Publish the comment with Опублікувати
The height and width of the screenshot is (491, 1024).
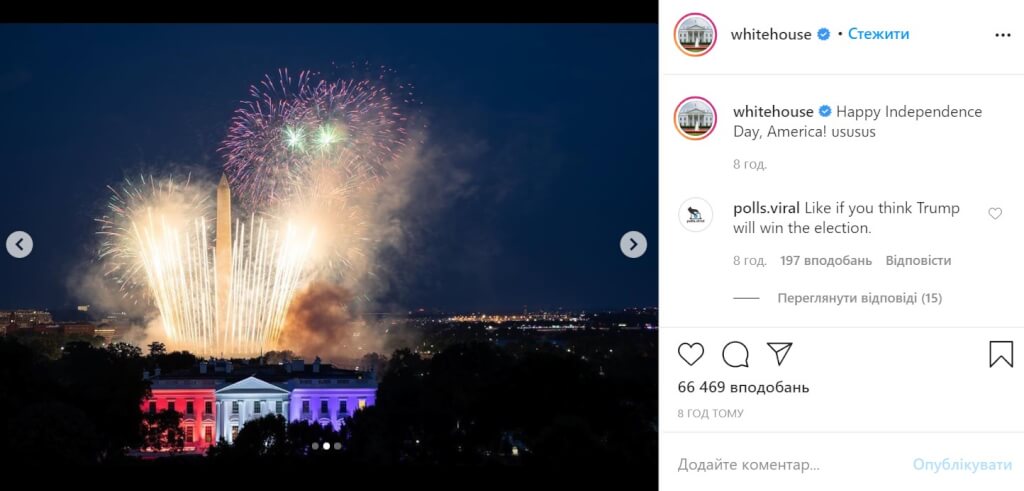pyautogui.click(x=962, y=465)
